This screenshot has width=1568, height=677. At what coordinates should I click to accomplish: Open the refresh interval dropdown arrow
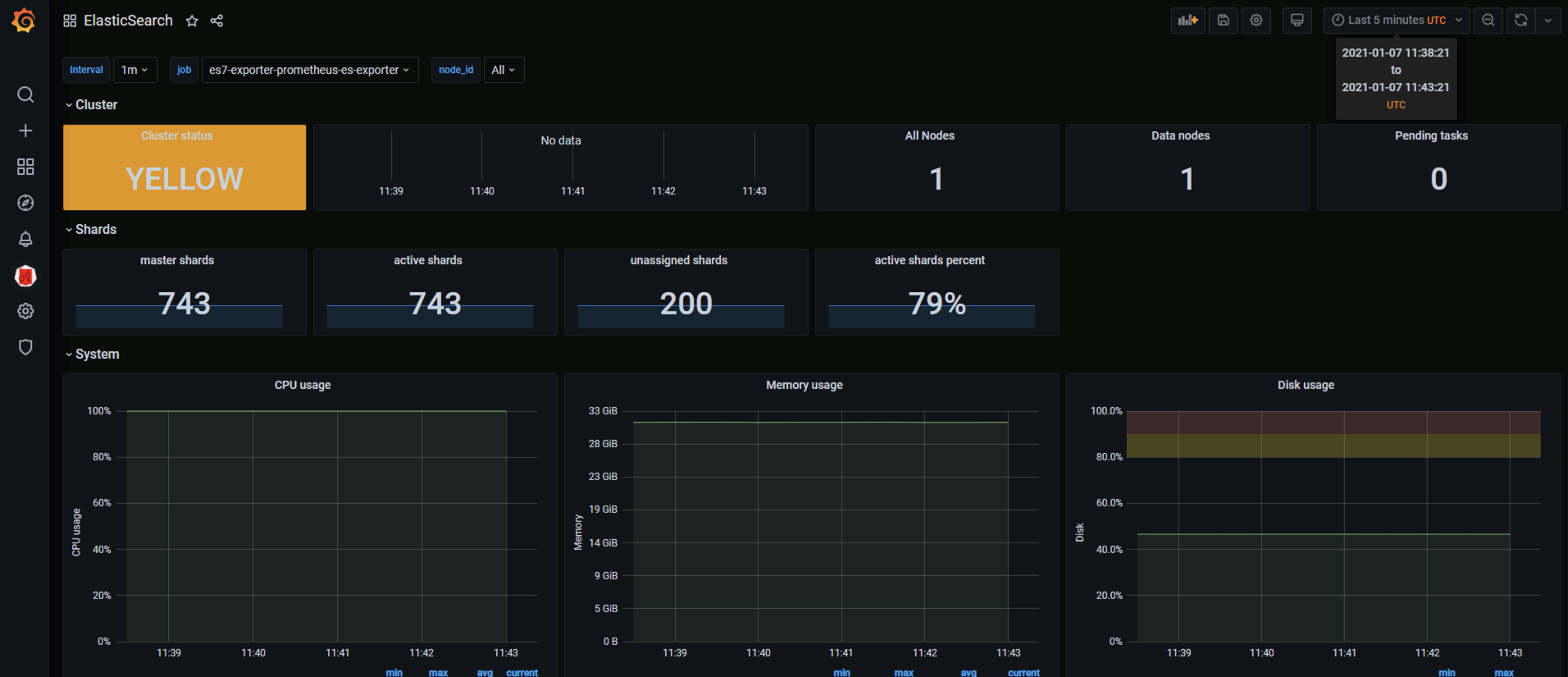[1547, 21]
